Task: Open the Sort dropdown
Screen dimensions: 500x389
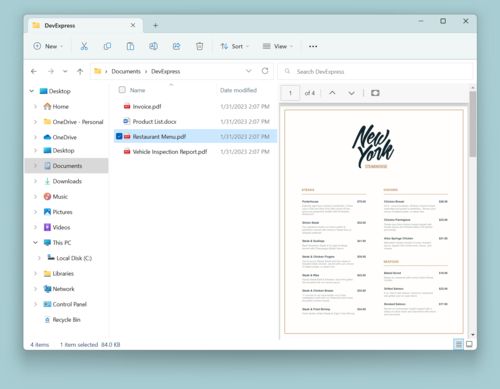Action: click(x=235, y=46)
